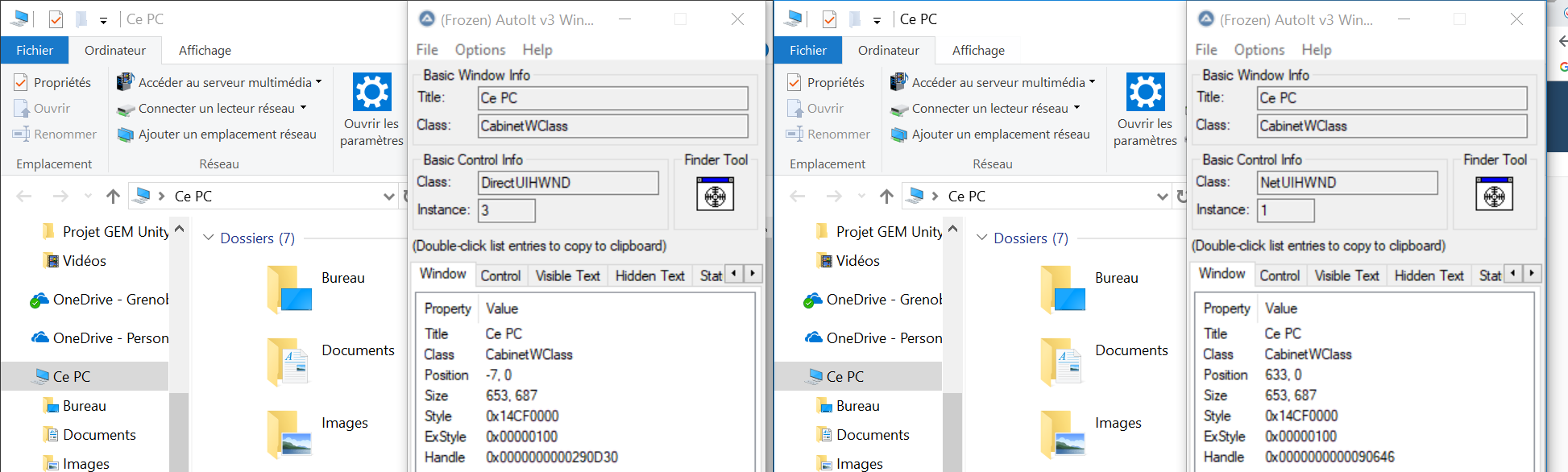Open the 'Ouvrir les paramètres' gear in left Explorer
The height and width of the screenshot is (472, 1568).
372,92
